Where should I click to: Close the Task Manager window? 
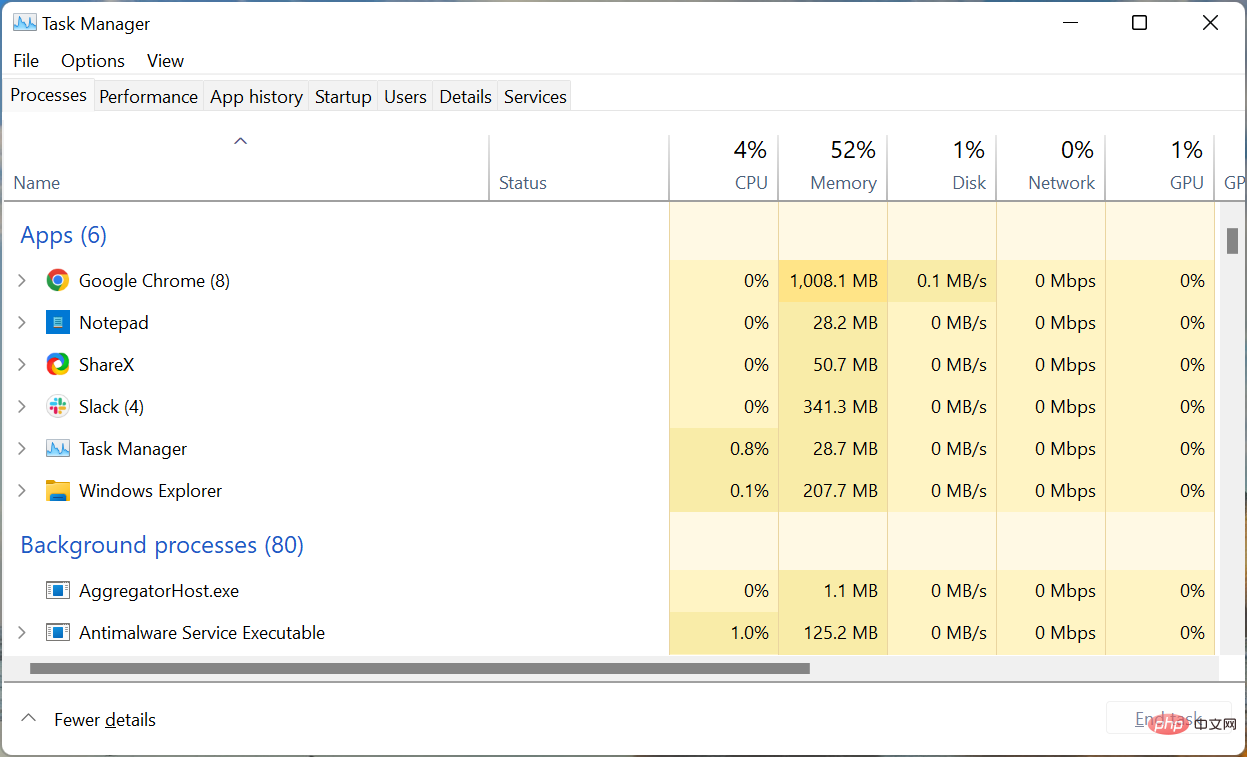point(1211,23)
